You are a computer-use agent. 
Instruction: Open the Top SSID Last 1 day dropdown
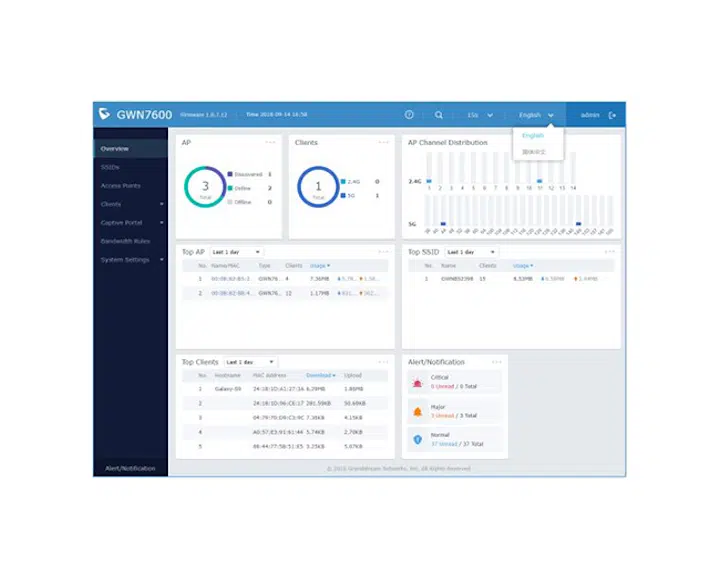471,252
